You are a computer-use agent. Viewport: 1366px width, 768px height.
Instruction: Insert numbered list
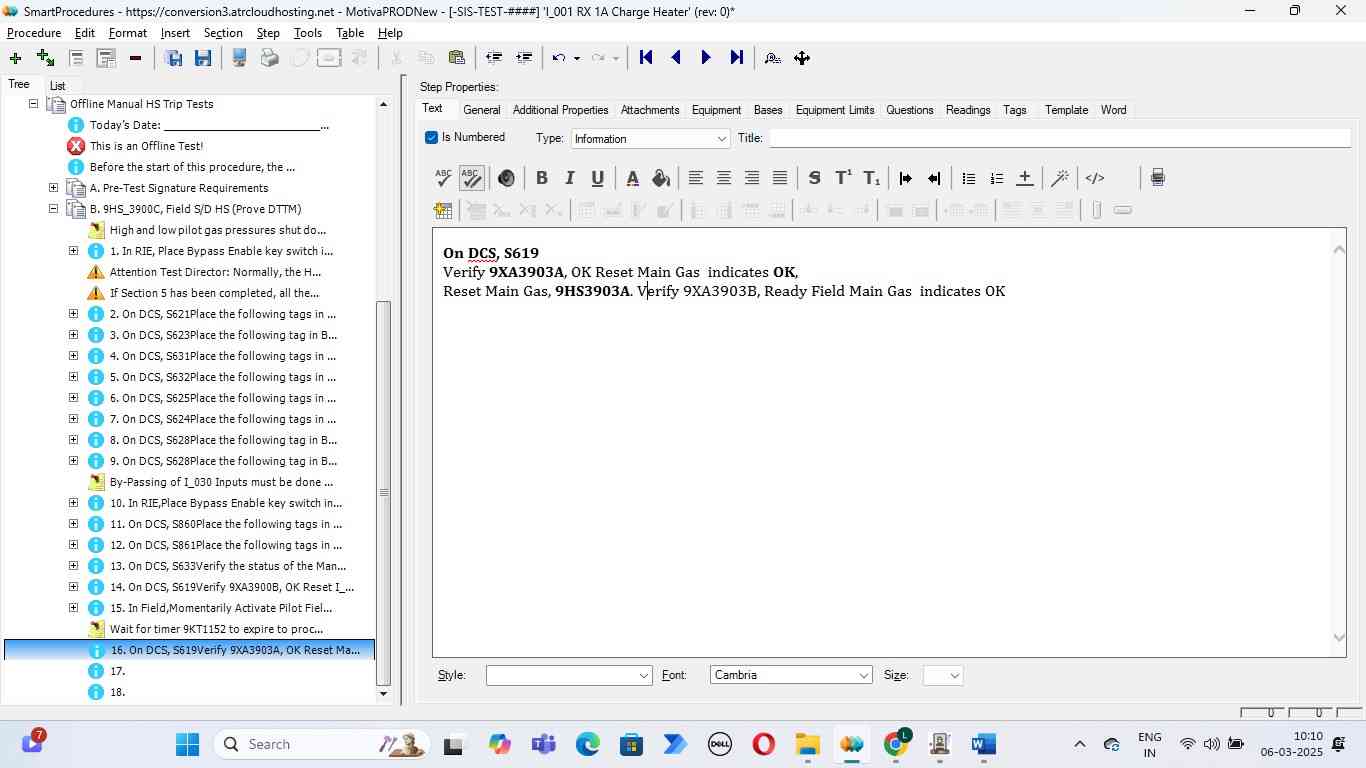(996, 178)
